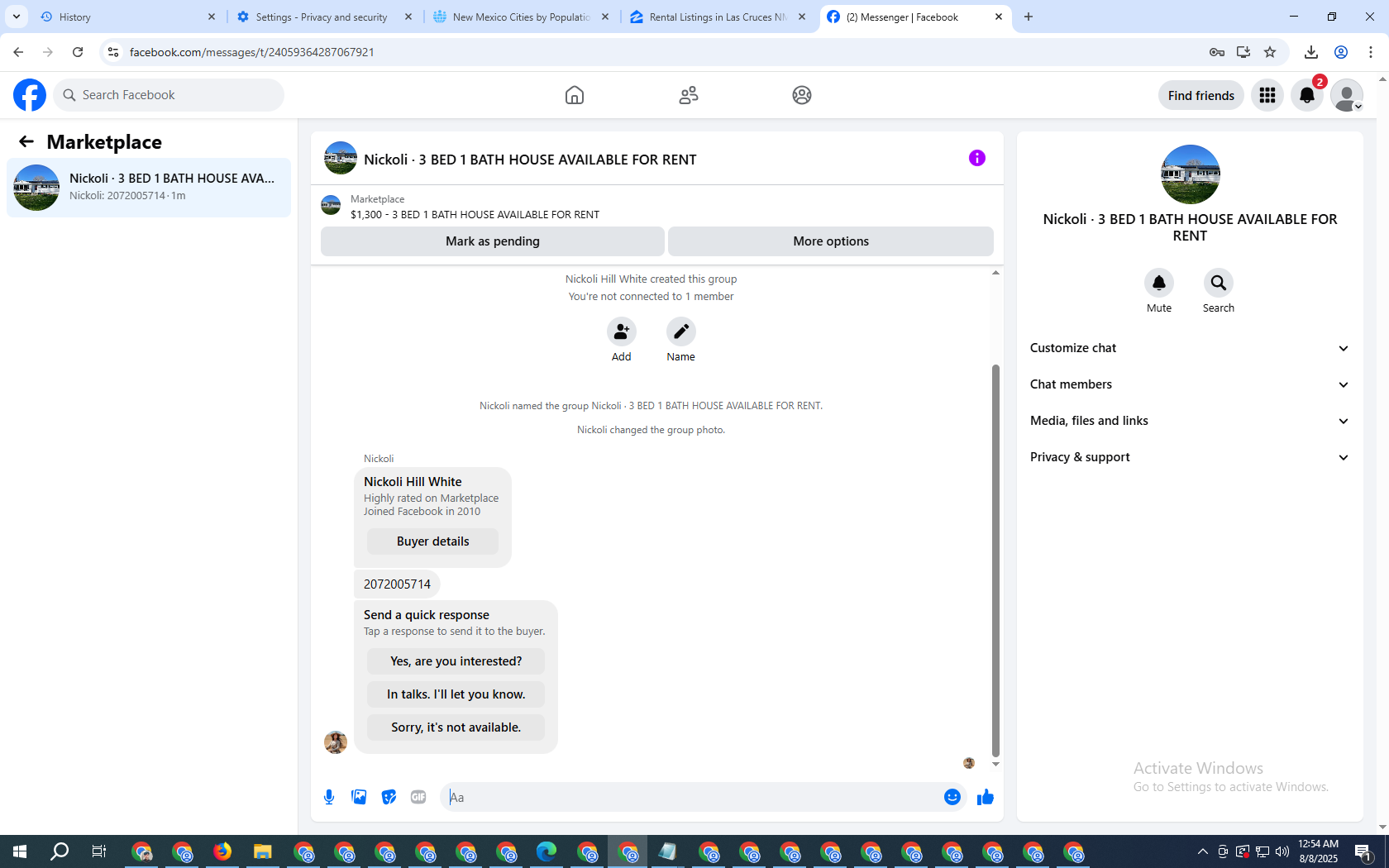1389x868 pixels.
Task: Open File Explorer from the taskbar
Action: 263,851
